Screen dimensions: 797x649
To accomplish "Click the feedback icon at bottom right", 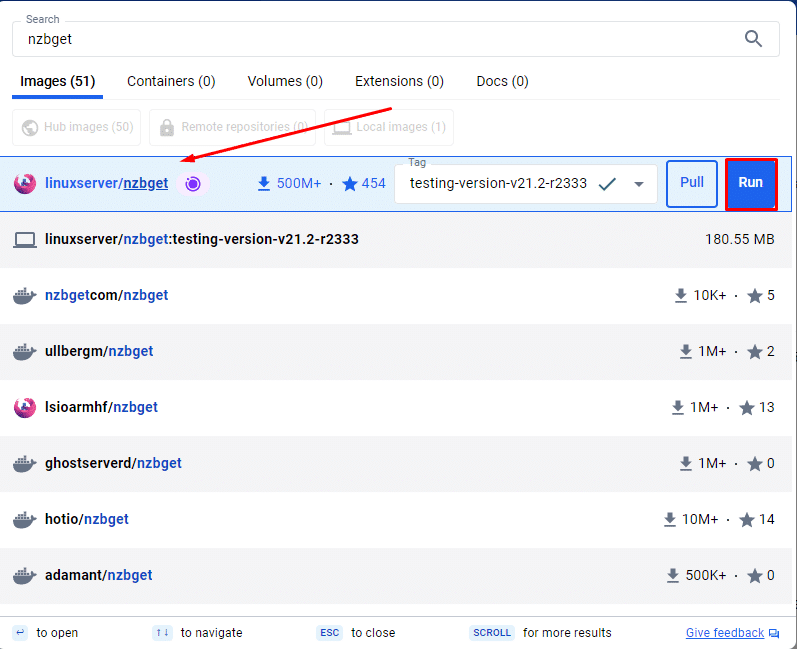I will 773,633.
